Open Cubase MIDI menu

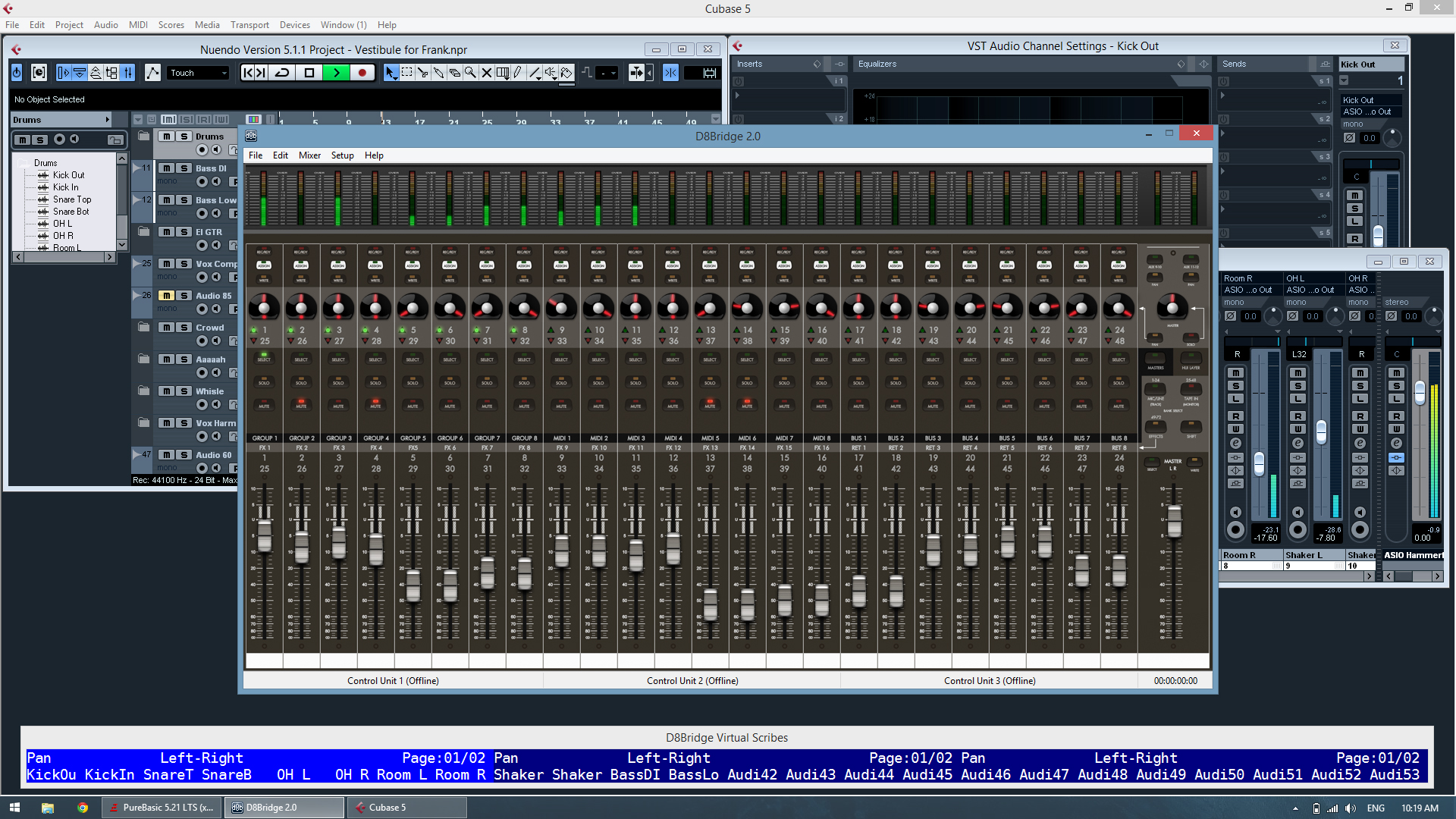click(x=138, y=25)
